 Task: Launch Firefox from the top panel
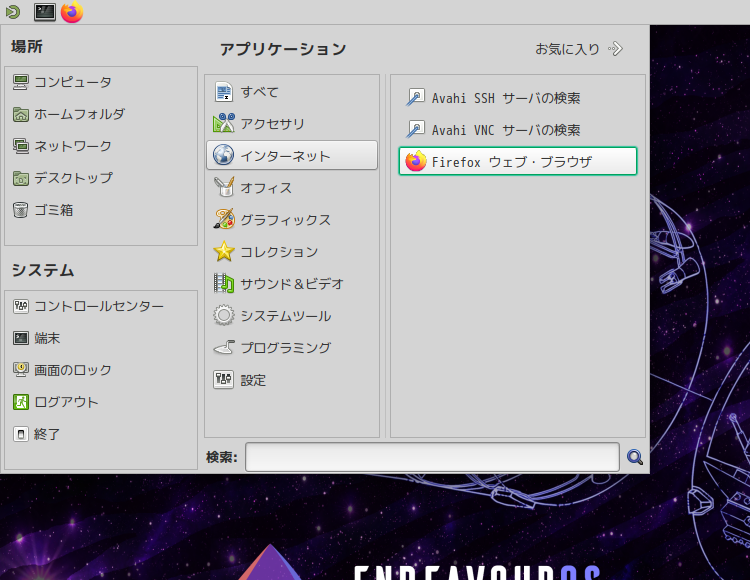coord(72,11)
